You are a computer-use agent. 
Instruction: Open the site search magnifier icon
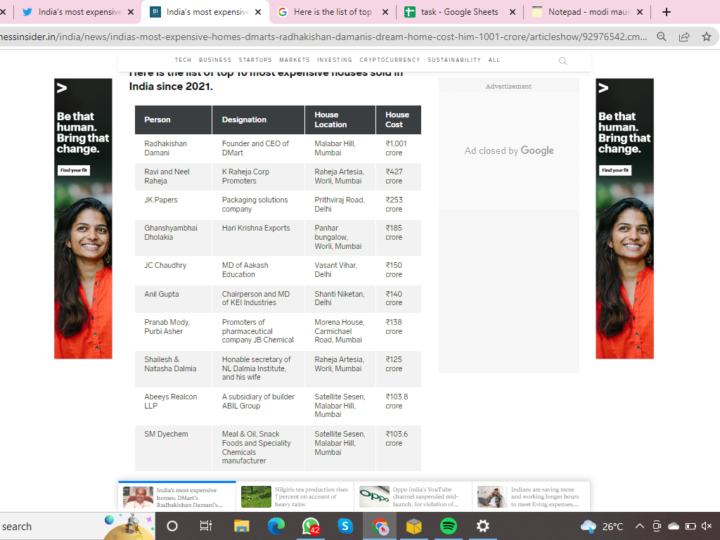click(563, 60)
